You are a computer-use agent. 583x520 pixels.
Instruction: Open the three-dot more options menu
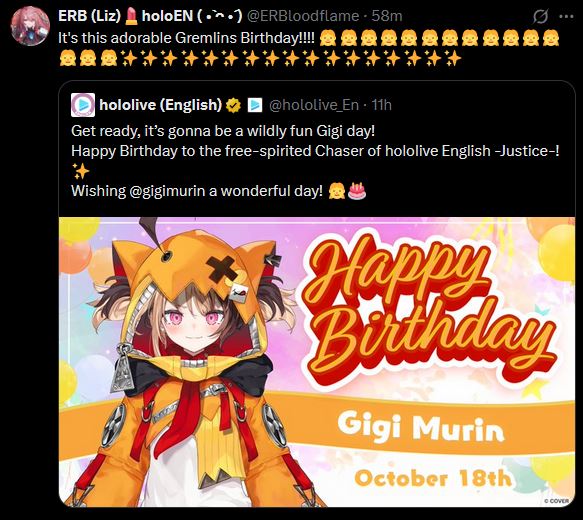[566, 16]
